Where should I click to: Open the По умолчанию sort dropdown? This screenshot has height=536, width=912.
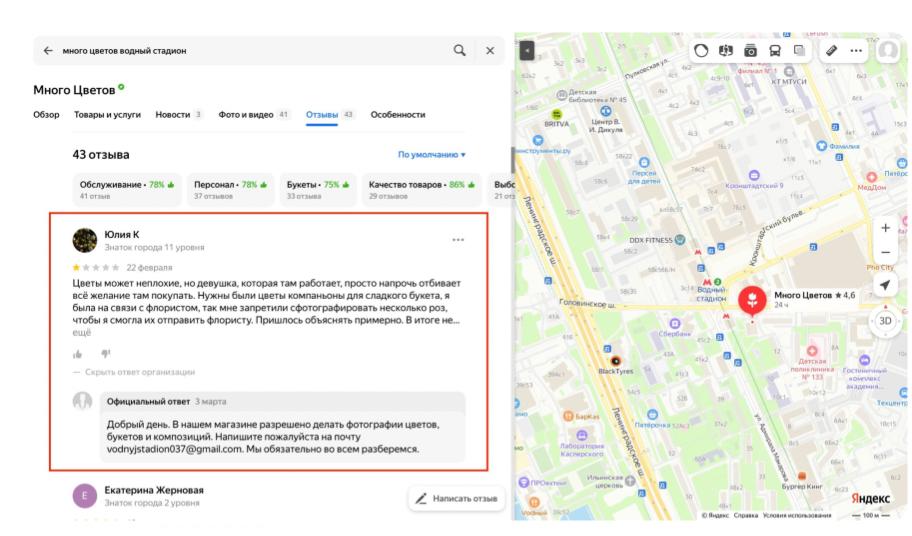[432, 155]
